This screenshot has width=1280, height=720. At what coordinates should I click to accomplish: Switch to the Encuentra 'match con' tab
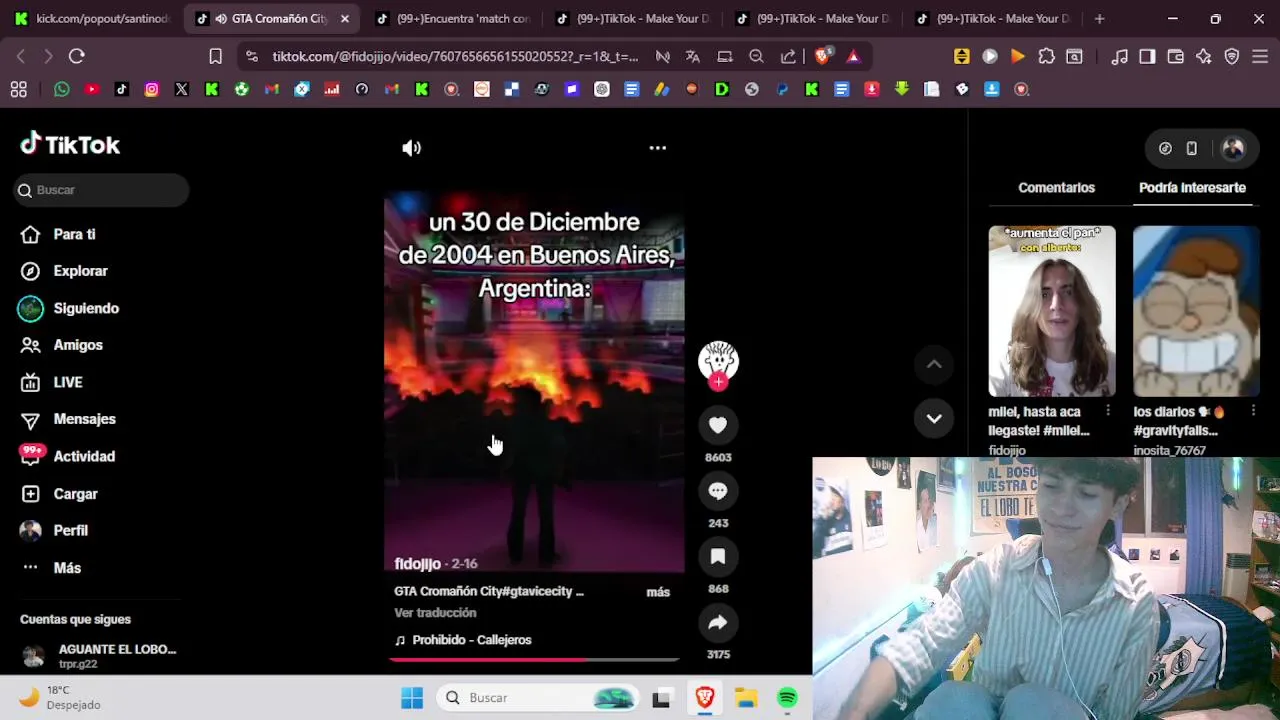pyautogui.click(x=455, y=19)
